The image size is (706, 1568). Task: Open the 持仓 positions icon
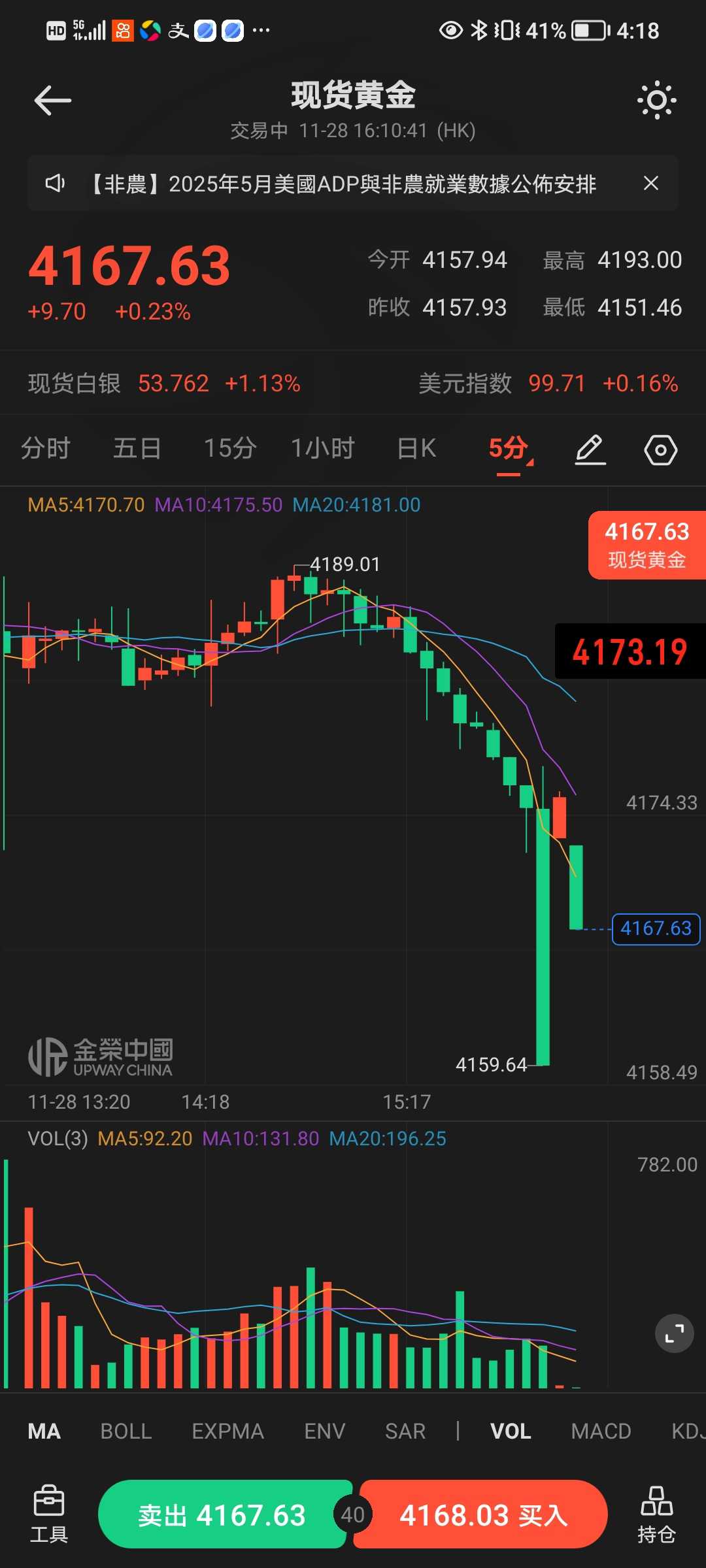(656, 1514)
